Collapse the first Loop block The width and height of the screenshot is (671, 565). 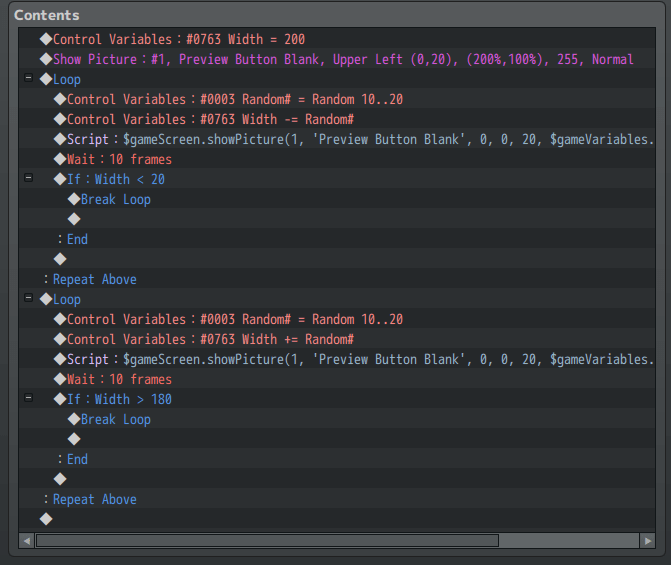(x=28, y=78)
